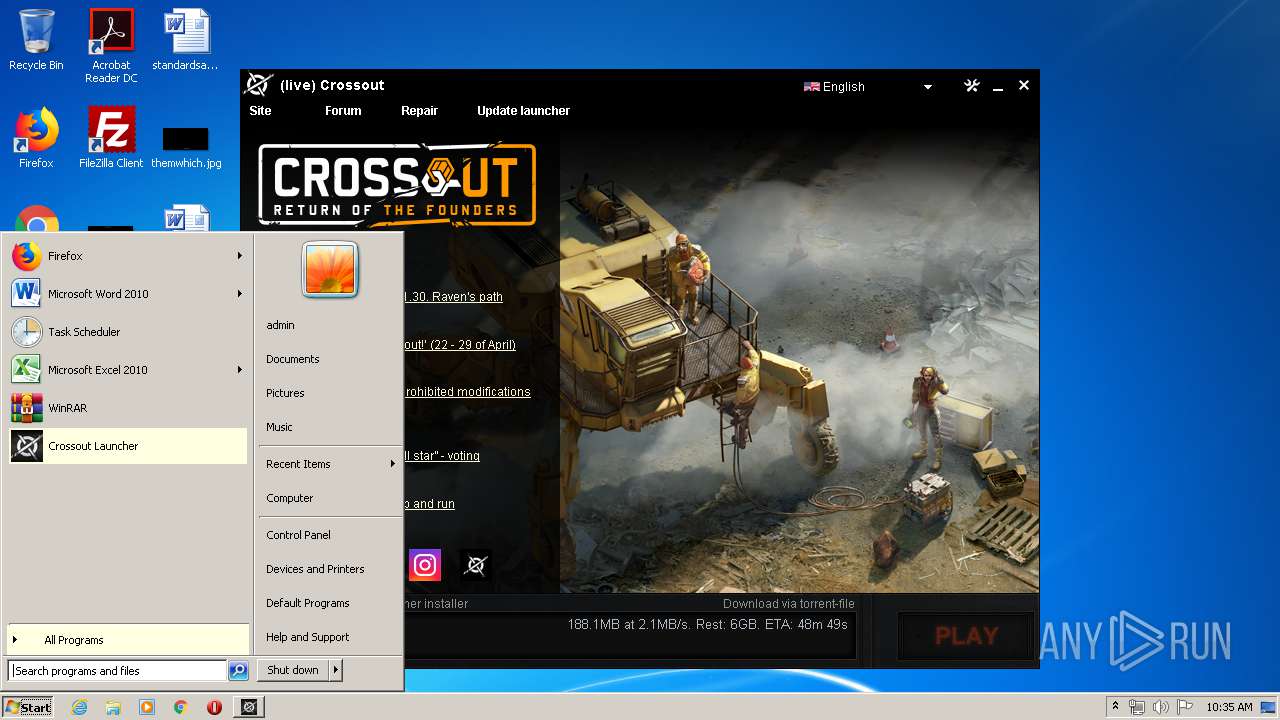Launch WinRAR from Start menu
This screenshot has height=720, width=1280.
tap(128, 408)
